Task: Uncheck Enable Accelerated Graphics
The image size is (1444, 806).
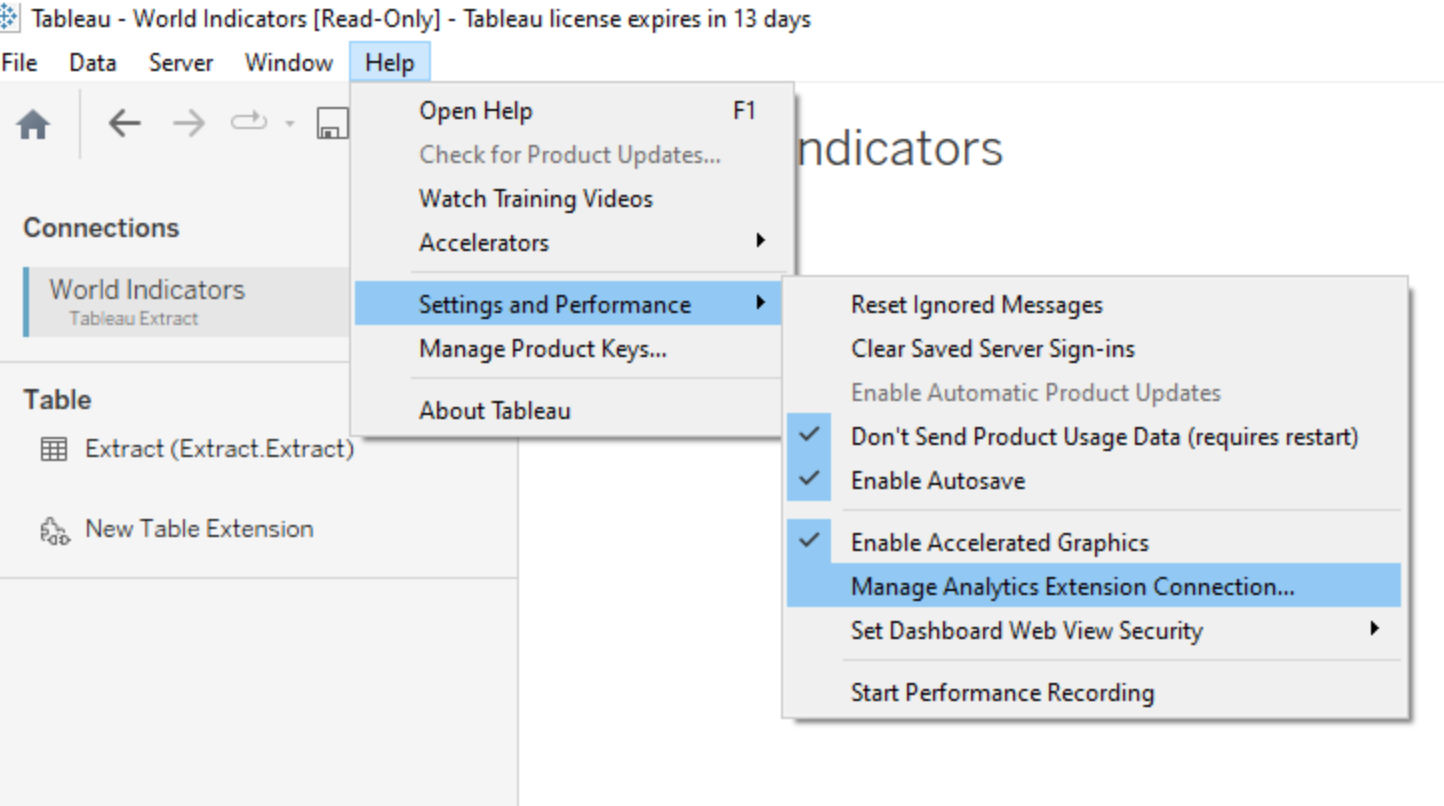Action: coord(999,543)
